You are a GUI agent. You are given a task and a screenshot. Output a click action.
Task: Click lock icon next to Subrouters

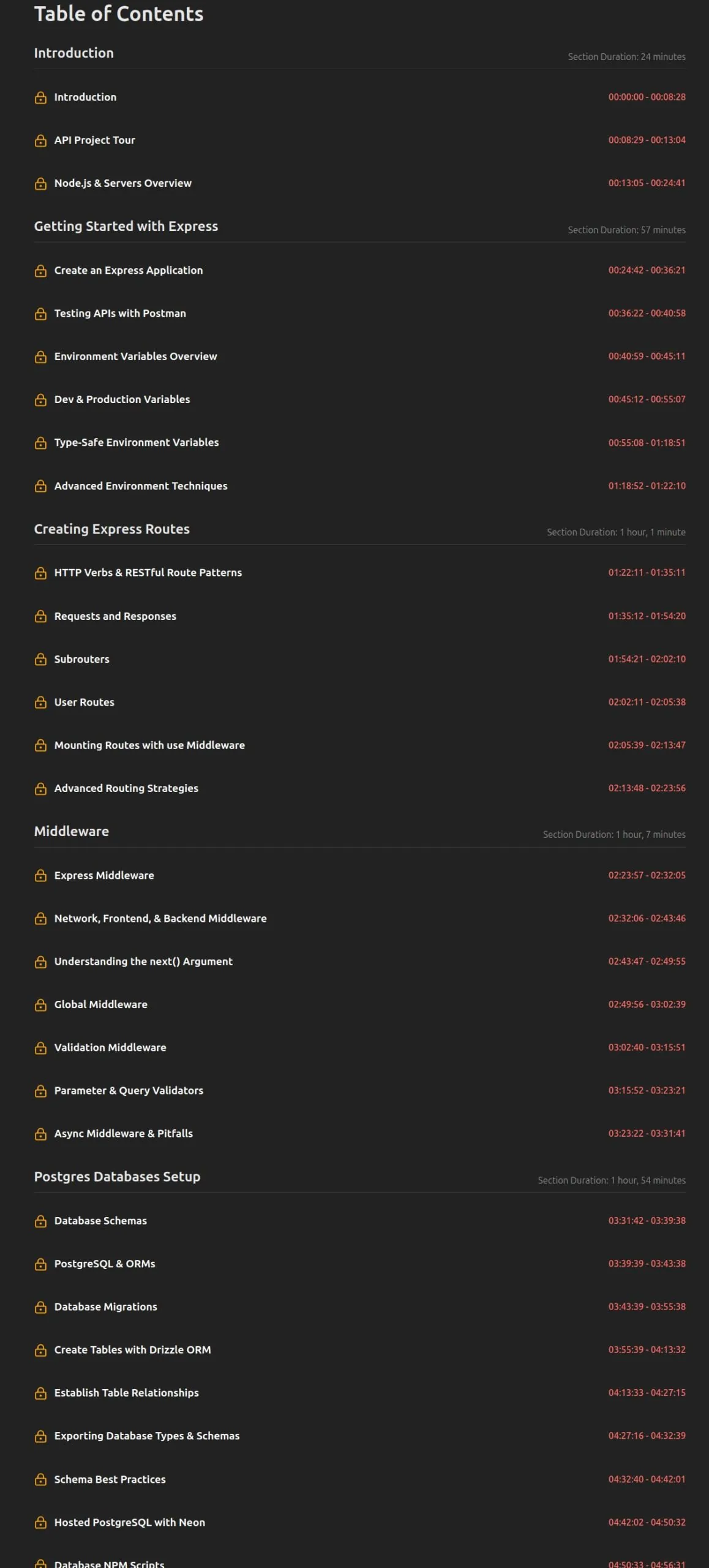pyautogui.click(x=40, y=659)
